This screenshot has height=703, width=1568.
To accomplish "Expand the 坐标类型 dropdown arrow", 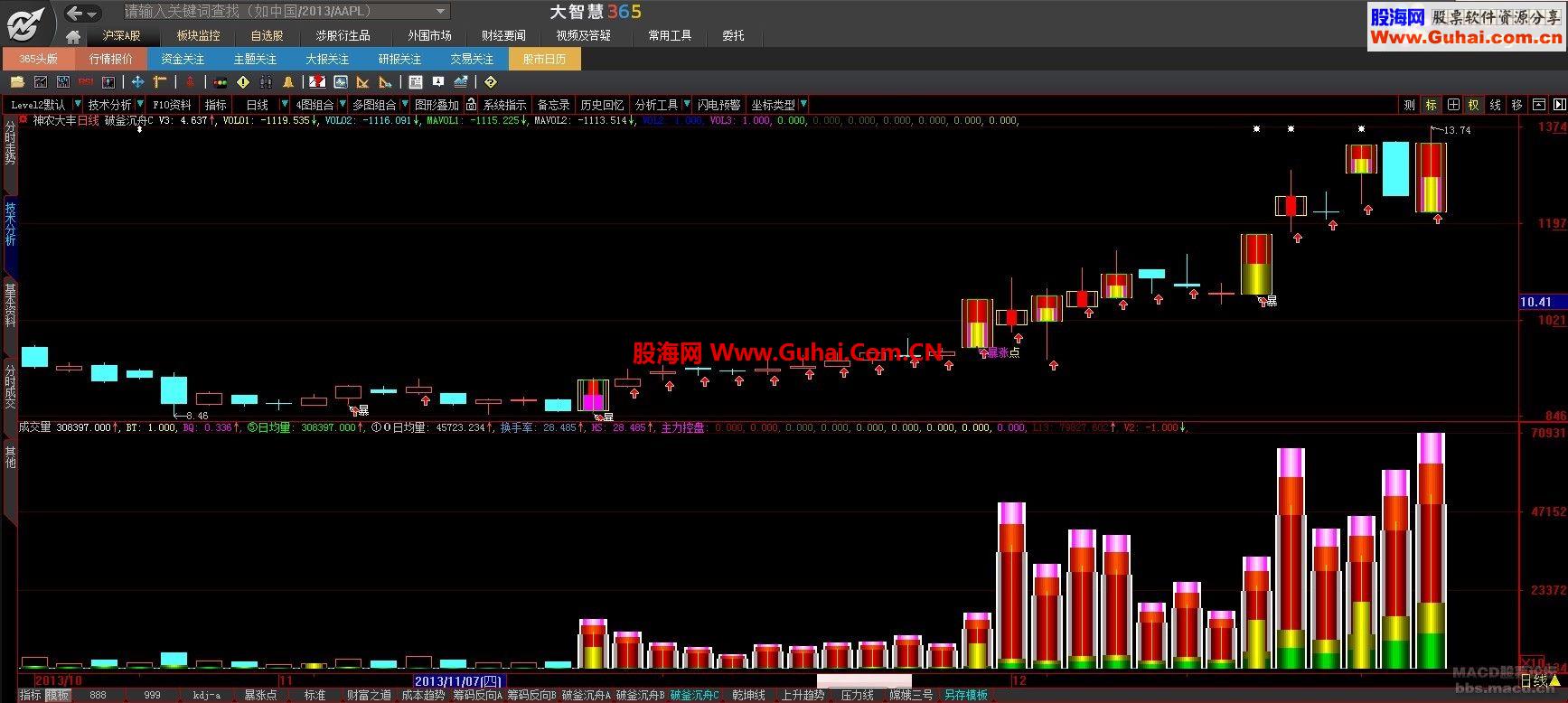I will coord(803,104).
